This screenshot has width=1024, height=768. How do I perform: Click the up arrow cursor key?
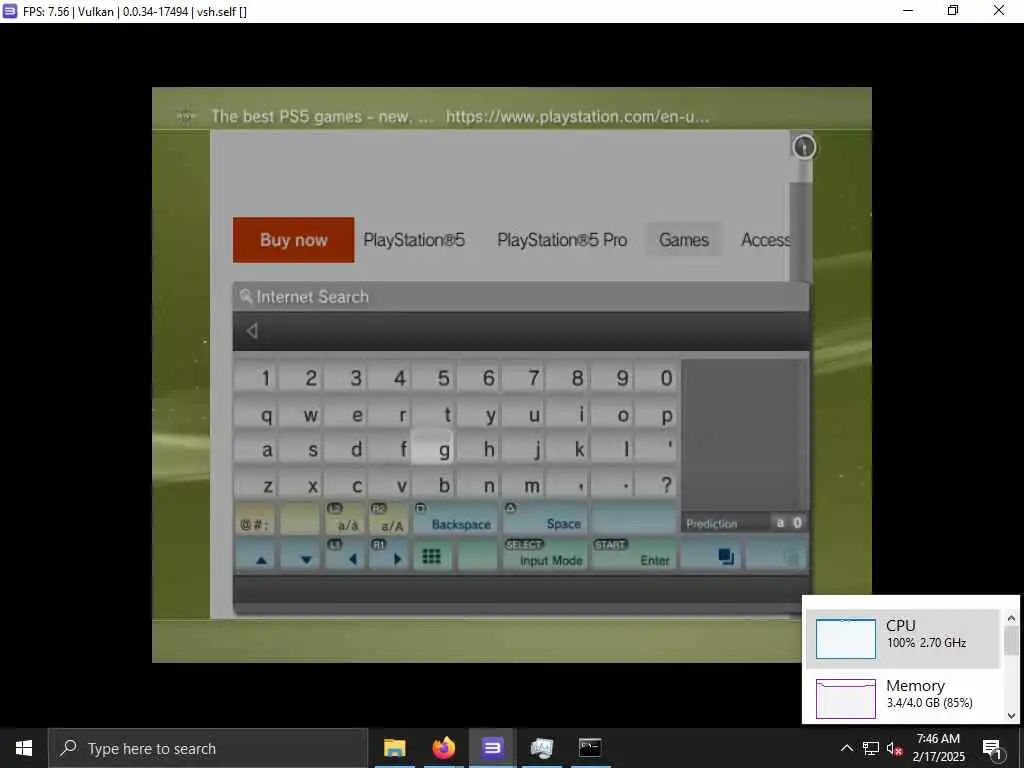(255, 556)
